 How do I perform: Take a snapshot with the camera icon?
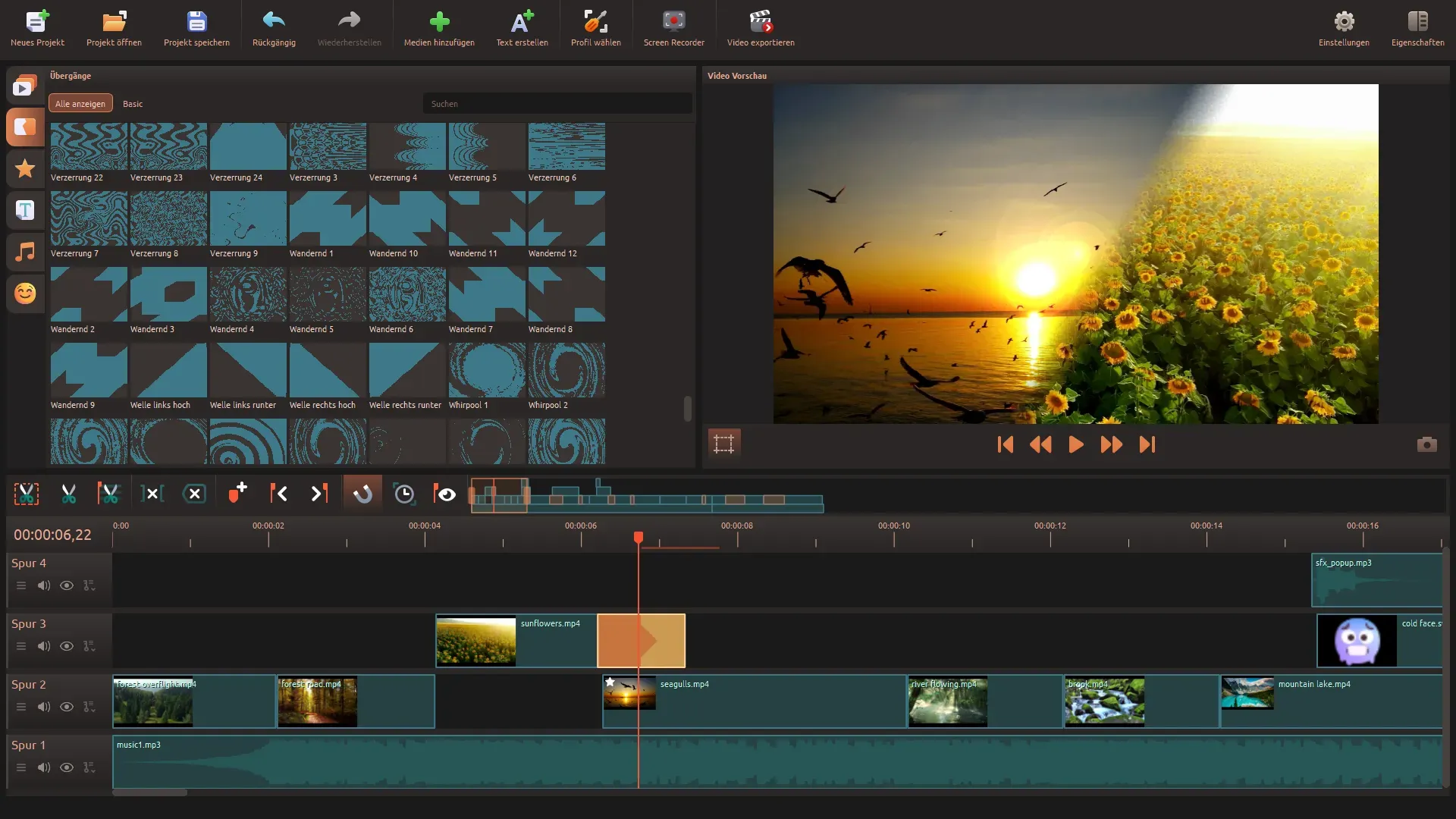click(1426, 444)
